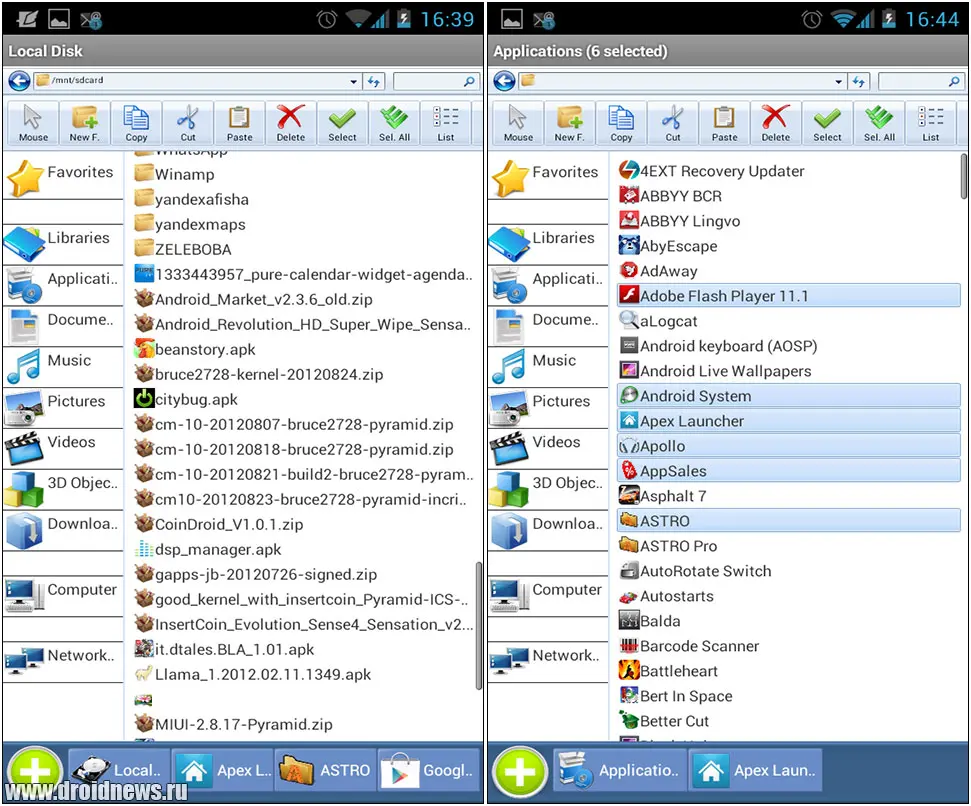The image size is (971, 806).
Task: Expand the path dropdown in the Applications window
Action: point(838,81)
